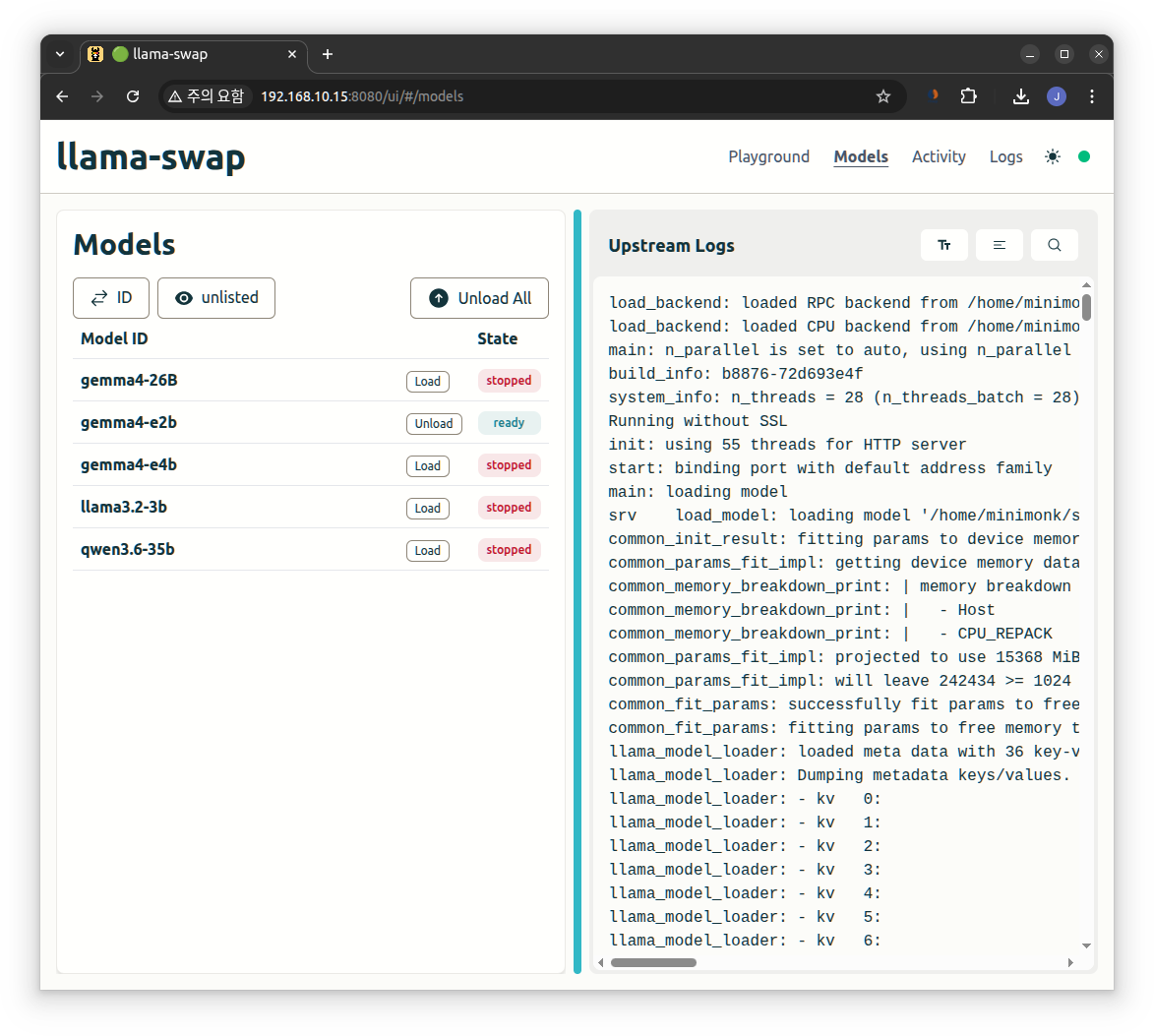Load the gemma4-26B model
This screenshot has height=1036, width=1154.
coord(428,381)
